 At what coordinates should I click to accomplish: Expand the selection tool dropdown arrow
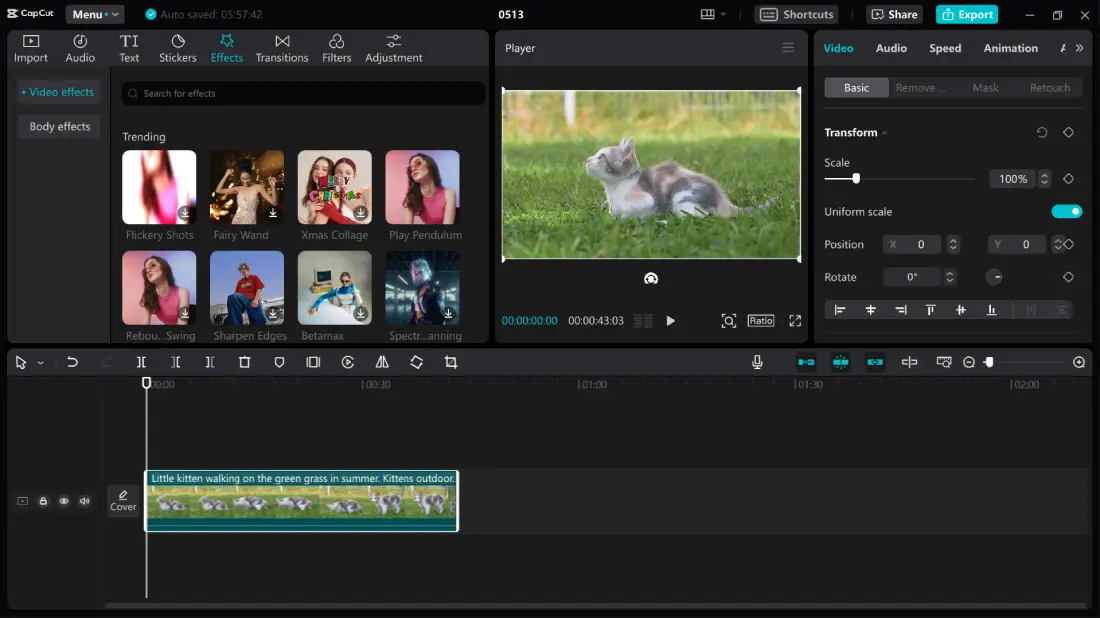pos(41,363)
